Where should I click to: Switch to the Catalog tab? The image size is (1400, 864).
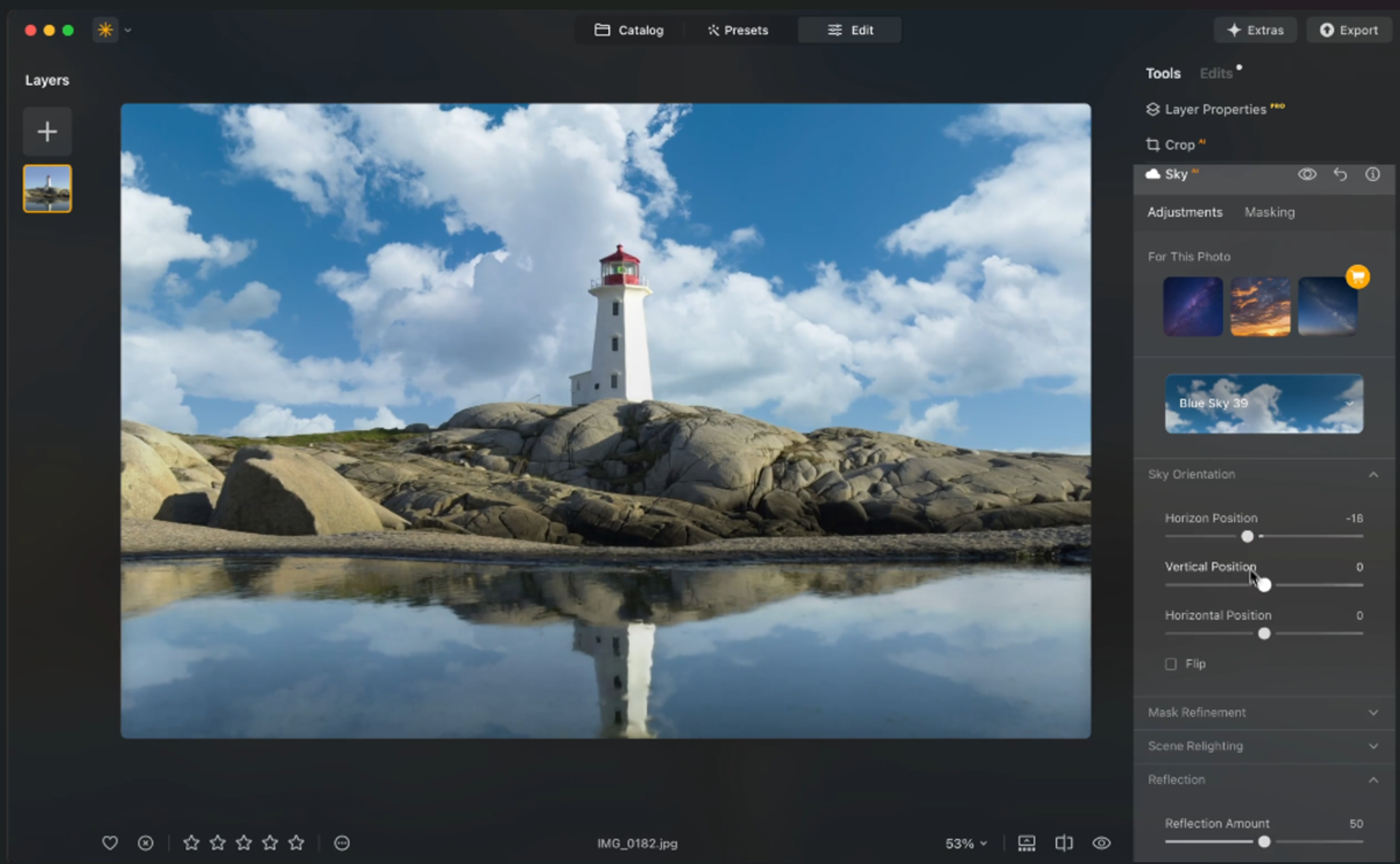pos(629,29)
